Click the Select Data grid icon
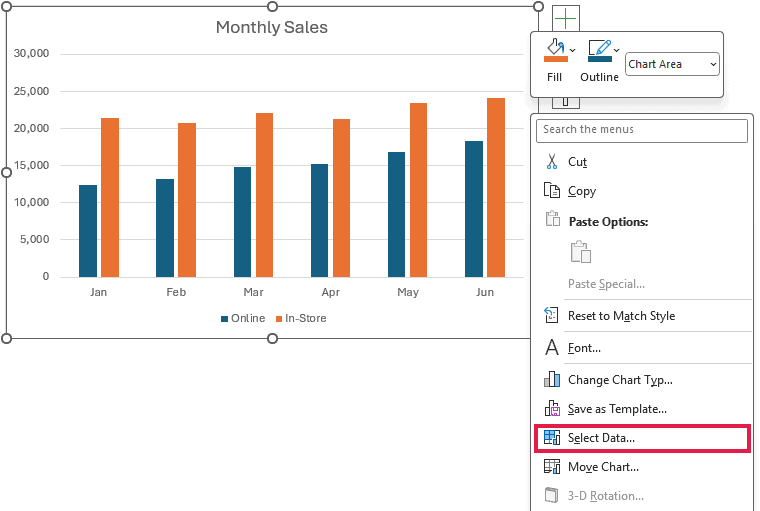This screenshot has height=511, width=760. [x=552, y=437]
